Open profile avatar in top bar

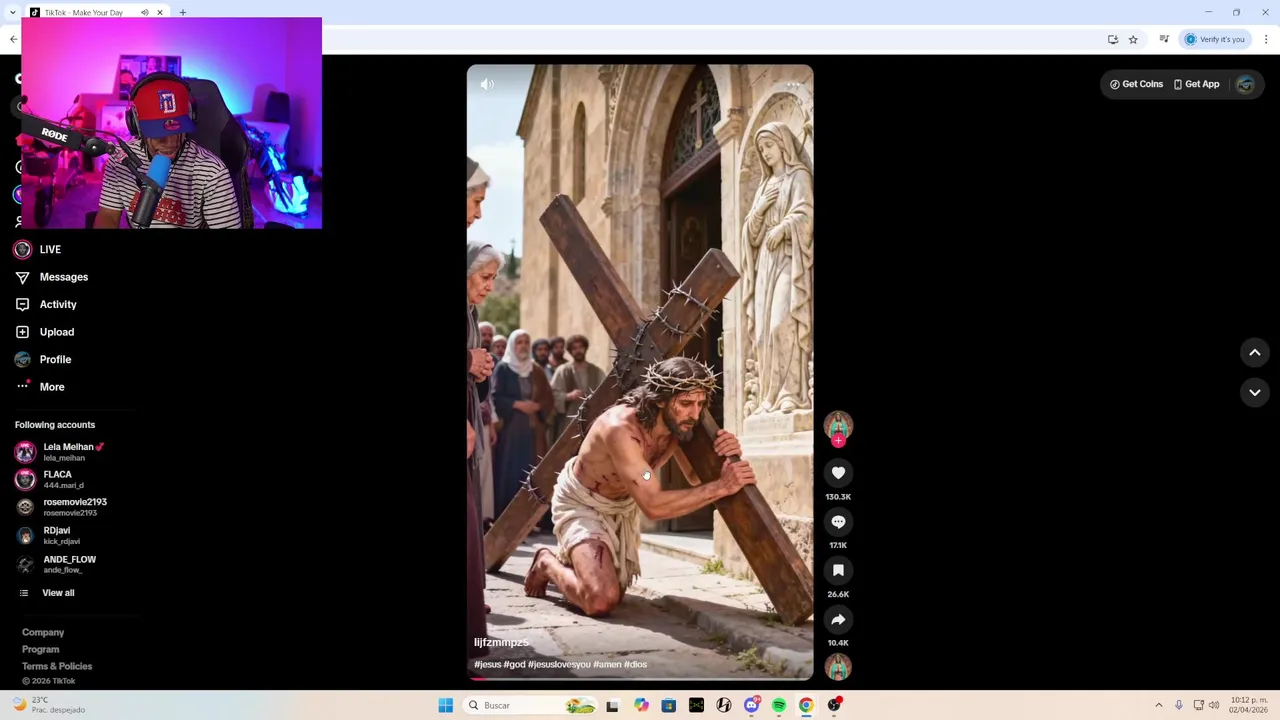(1245, 84)
